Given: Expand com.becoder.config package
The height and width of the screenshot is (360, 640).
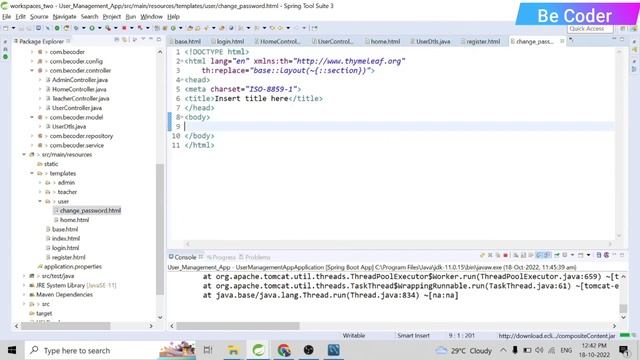Looking at the screenshot, I should point(32,61).
